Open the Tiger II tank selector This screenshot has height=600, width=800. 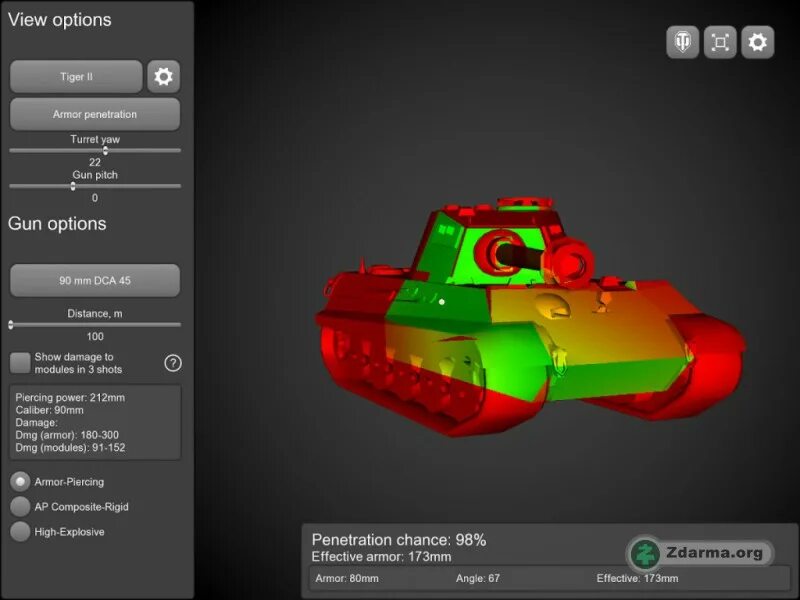pos(75,76)
